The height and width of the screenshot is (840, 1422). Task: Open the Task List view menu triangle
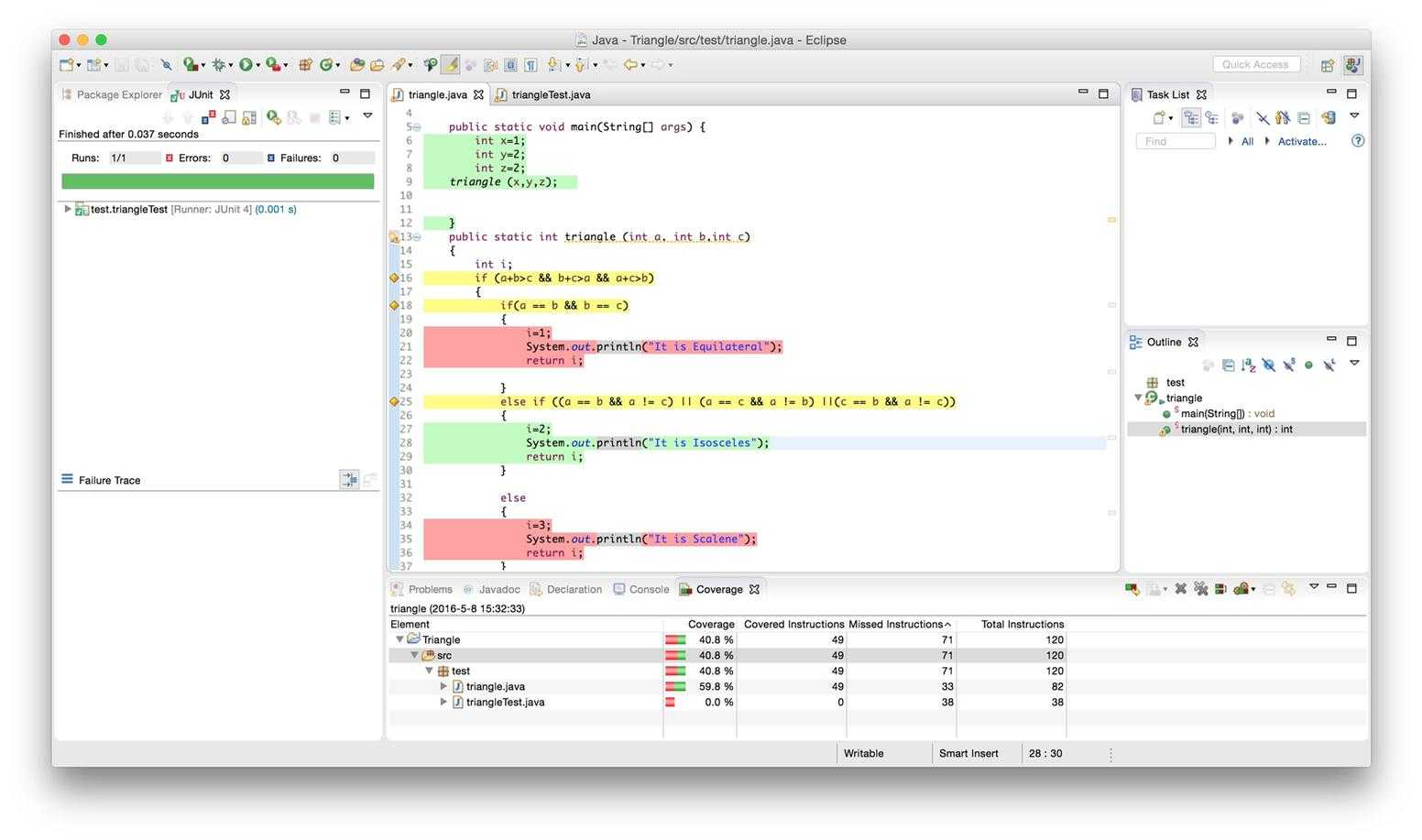click(1354, 115)
